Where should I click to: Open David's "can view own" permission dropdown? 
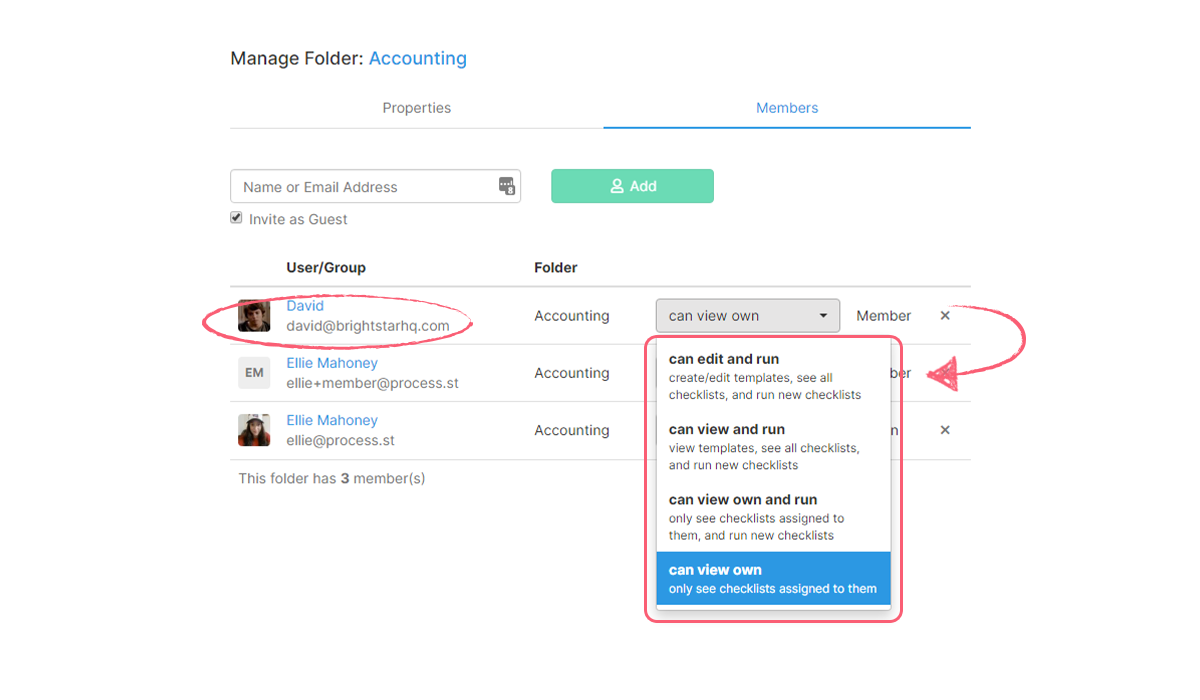point(747,316)
